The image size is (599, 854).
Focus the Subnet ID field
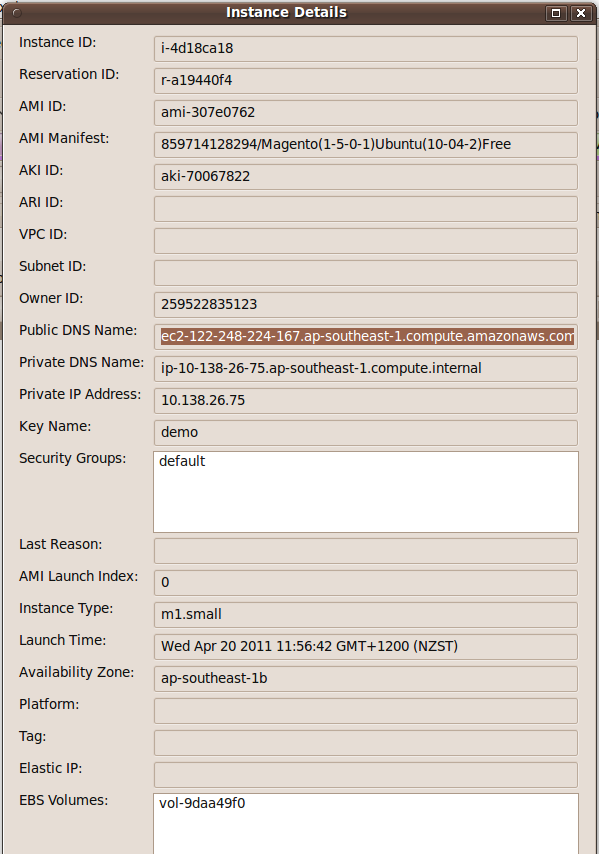[365, 273]
